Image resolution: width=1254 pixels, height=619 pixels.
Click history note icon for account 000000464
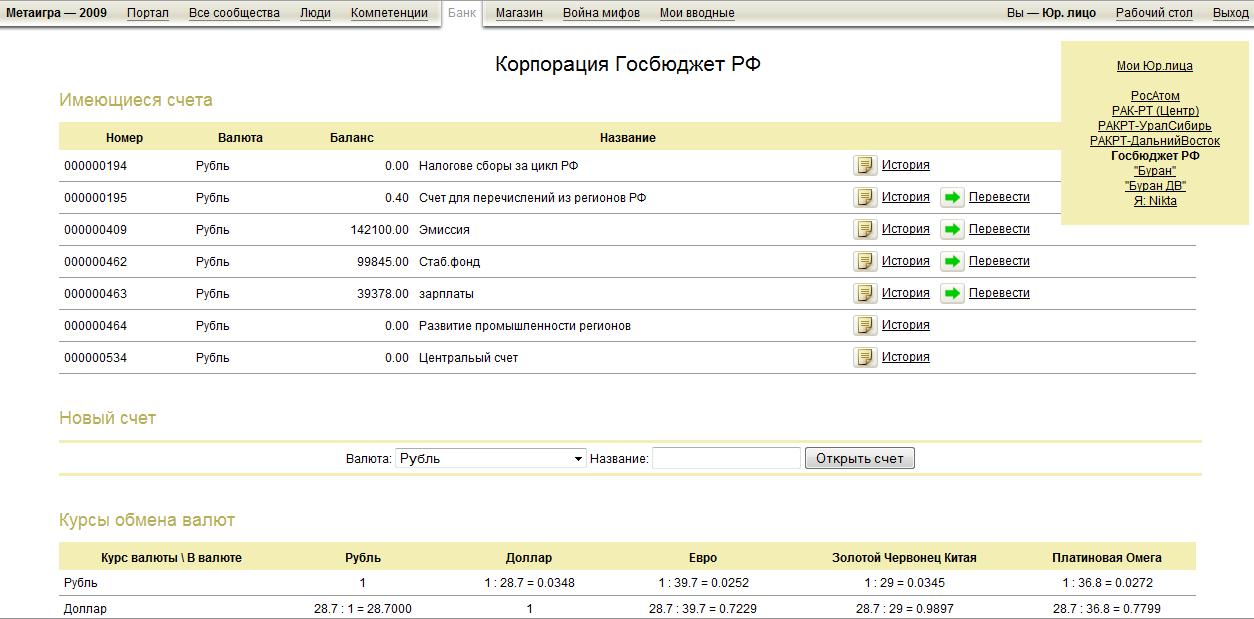pos(865,325)
